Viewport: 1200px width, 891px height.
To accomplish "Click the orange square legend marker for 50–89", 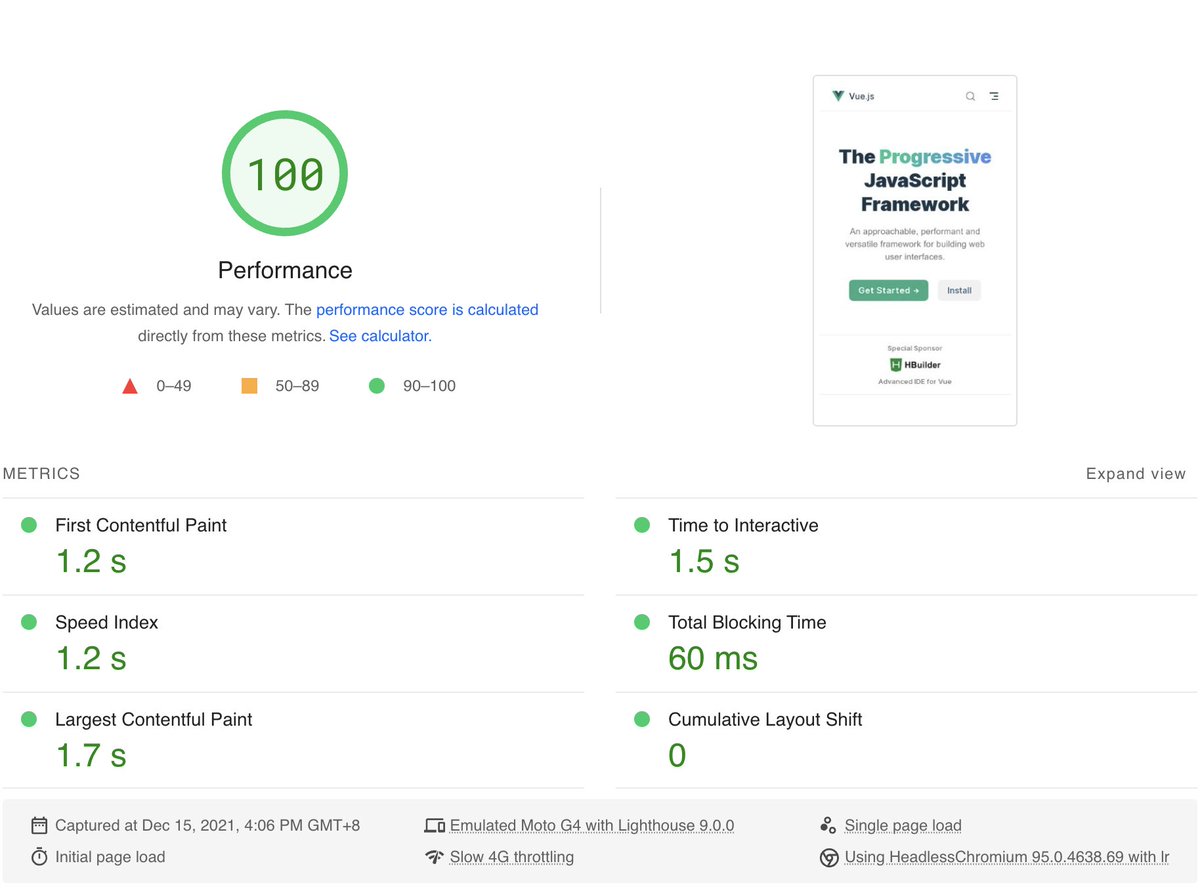I will [249, 385].
